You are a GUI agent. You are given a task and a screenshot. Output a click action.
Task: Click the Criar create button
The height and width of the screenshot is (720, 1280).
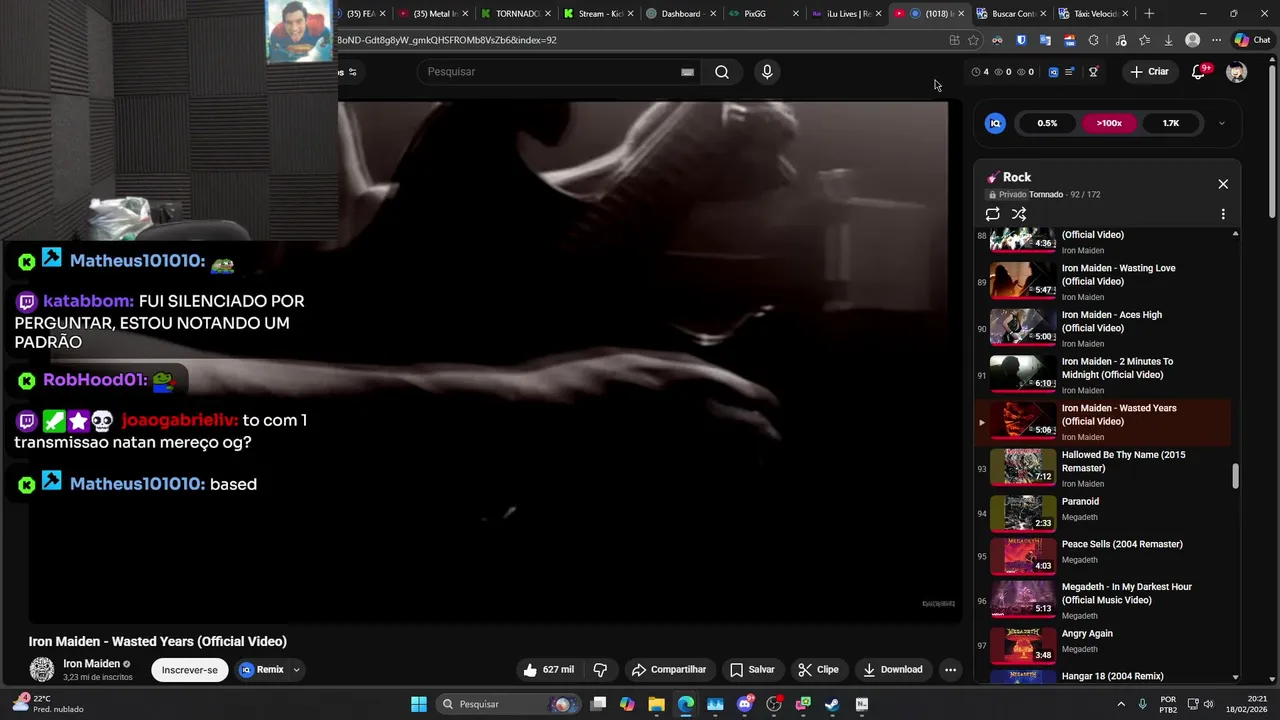point(1149,72)
